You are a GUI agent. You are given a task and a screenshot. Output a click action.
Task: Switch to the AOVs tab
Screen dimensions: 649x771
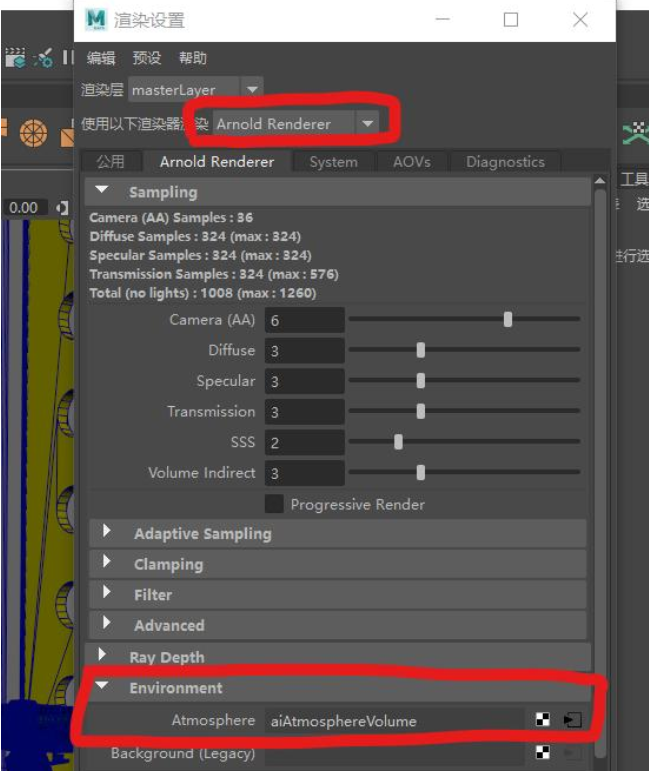411,162
